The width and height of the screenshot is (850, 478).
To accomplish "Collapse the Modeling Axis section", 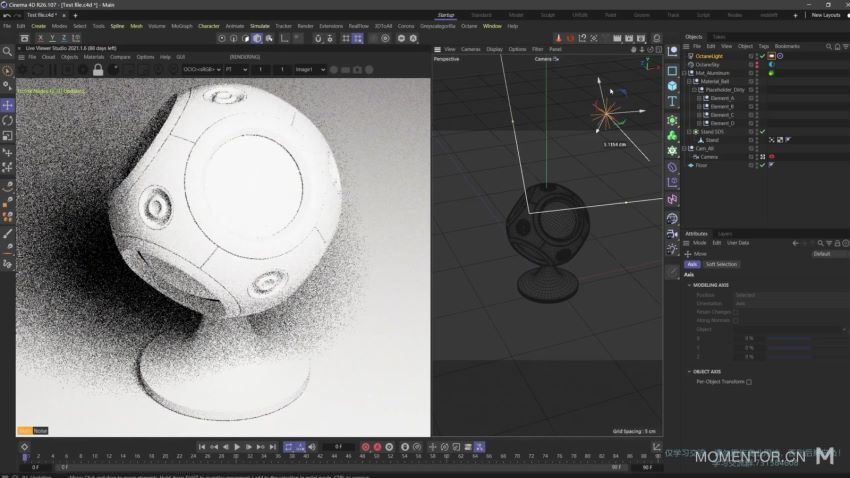I will click(x=689, y=285).
